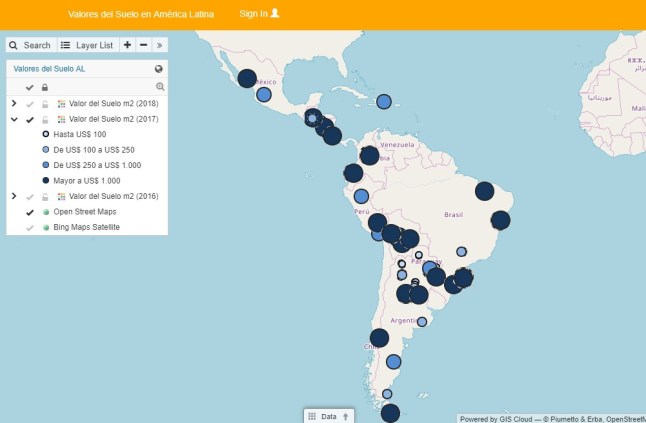Click the zoom out minus button
The width and height of the screenshot is (646, 423).
(x=144, y=45)
